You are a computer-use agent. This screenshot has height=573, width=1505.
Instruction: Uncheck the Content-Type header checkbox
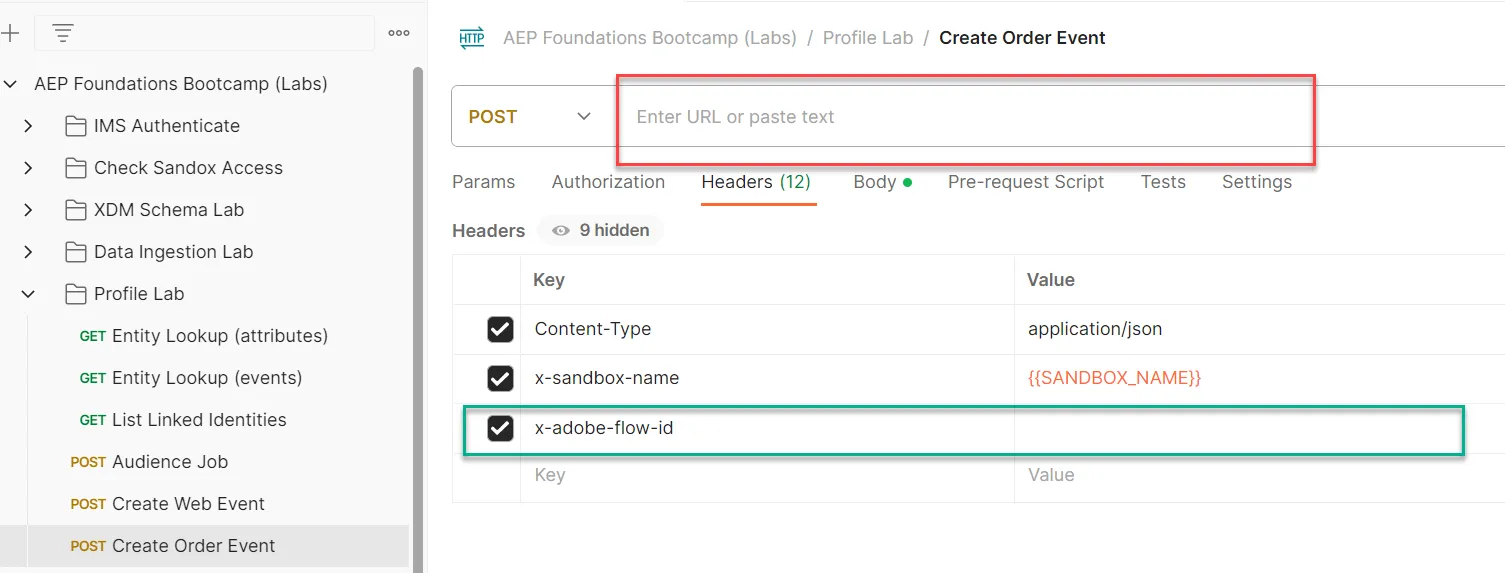pyautogui.click(x=500, y=329)
